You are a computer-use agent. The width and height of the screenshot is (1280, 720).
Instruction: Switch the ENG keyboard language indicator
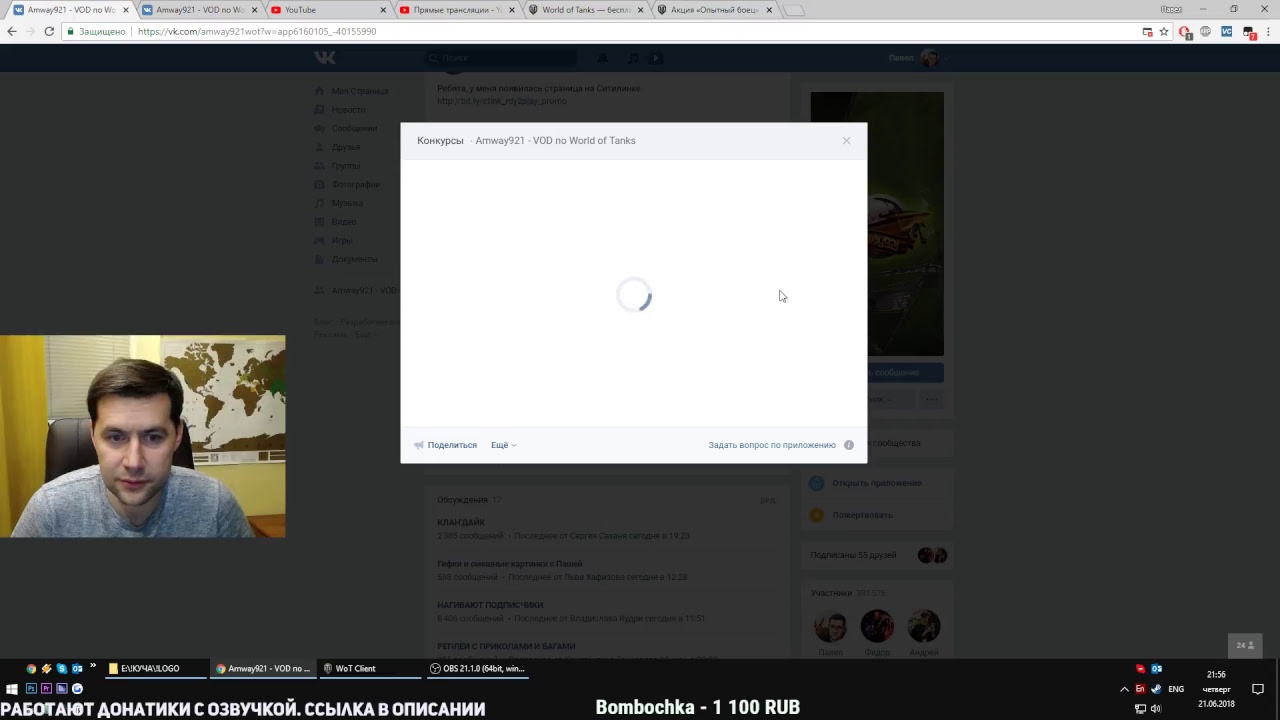pyautogui.click(x=1177, y=689)
